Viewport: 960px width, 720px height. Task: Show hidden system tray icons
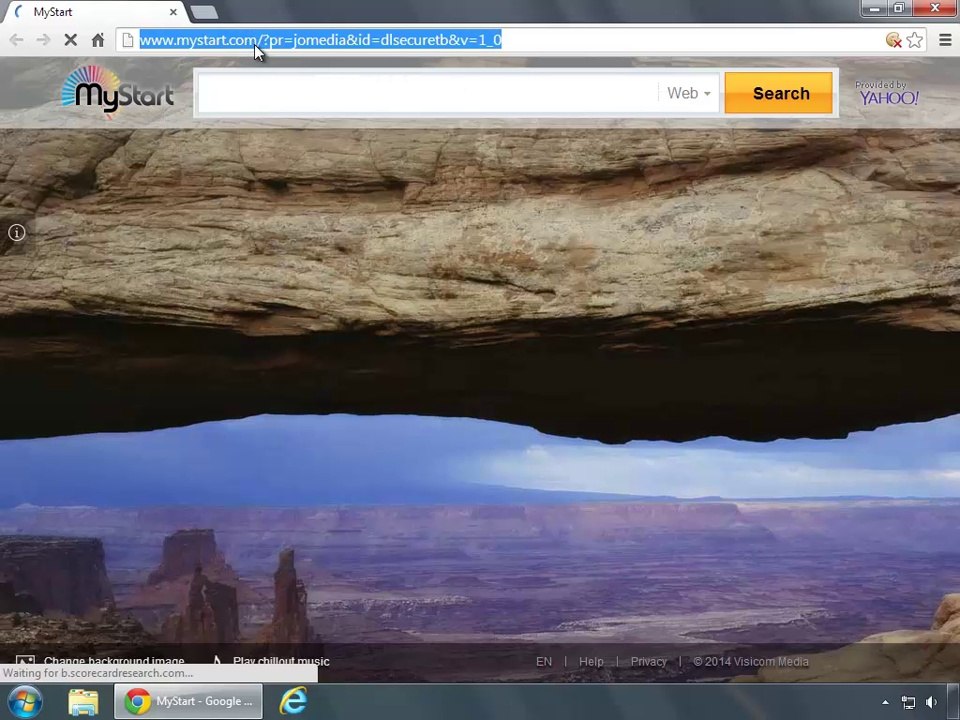(x=885, y=702)
